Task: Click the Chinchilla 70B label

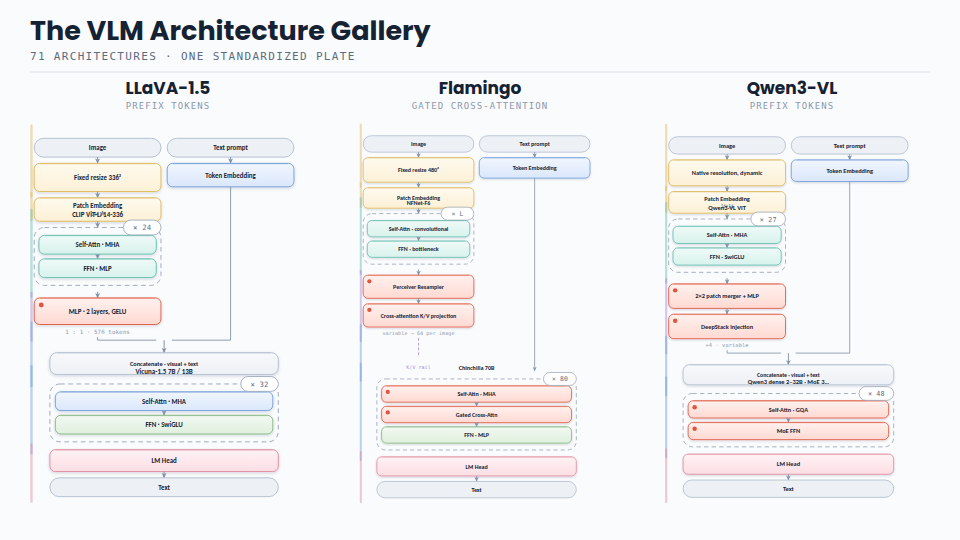Action: tap(476, 368)
